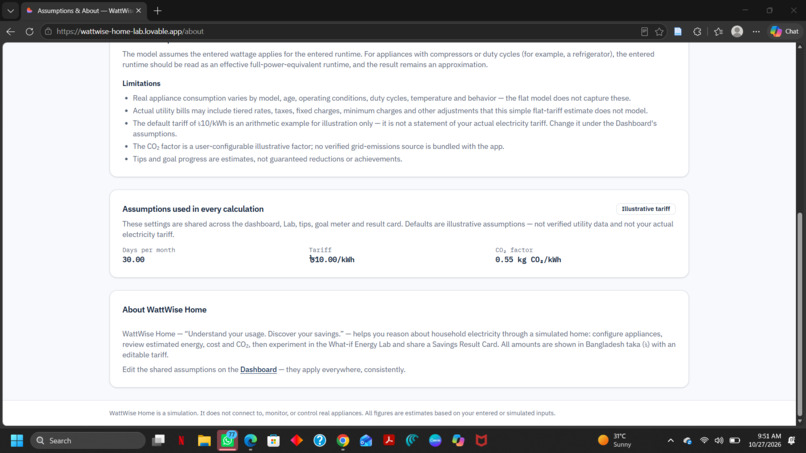Open Outlook mail from the taskbar
This screenshot has width=806, height=453.
point(366,441)
